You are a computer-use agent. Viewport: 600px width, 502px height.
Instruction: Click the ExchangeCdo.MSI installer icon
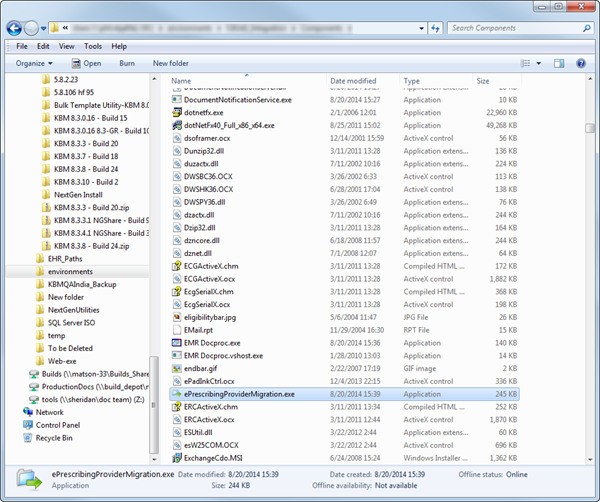[176, 458]
